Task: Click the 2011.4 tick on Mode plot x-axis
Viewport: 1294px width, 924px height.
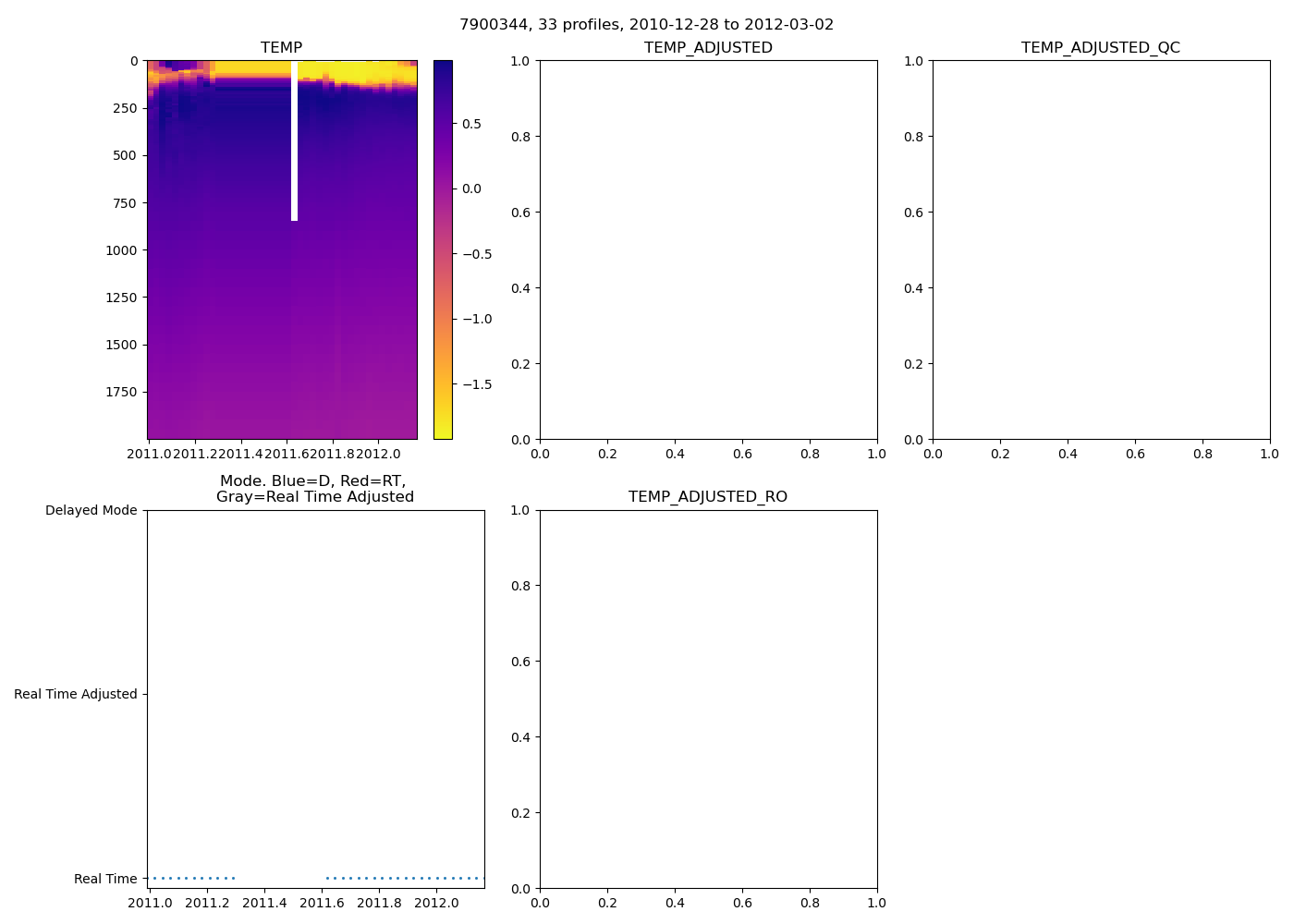Action: tap(264, 903)
